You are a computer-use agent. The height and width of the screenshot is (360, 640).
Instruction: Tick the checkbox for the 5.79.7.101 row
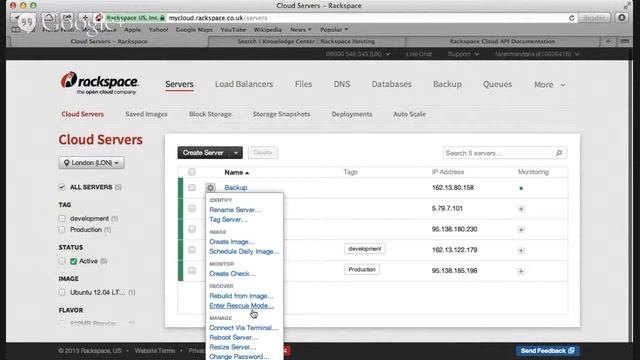click(192, 208)
